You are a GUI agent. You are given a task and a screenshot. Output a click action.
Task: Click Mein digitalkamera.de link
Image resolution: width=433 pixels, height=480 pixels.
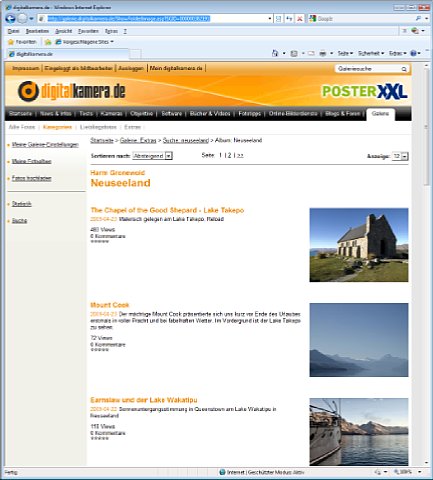(x=176, y=68)
